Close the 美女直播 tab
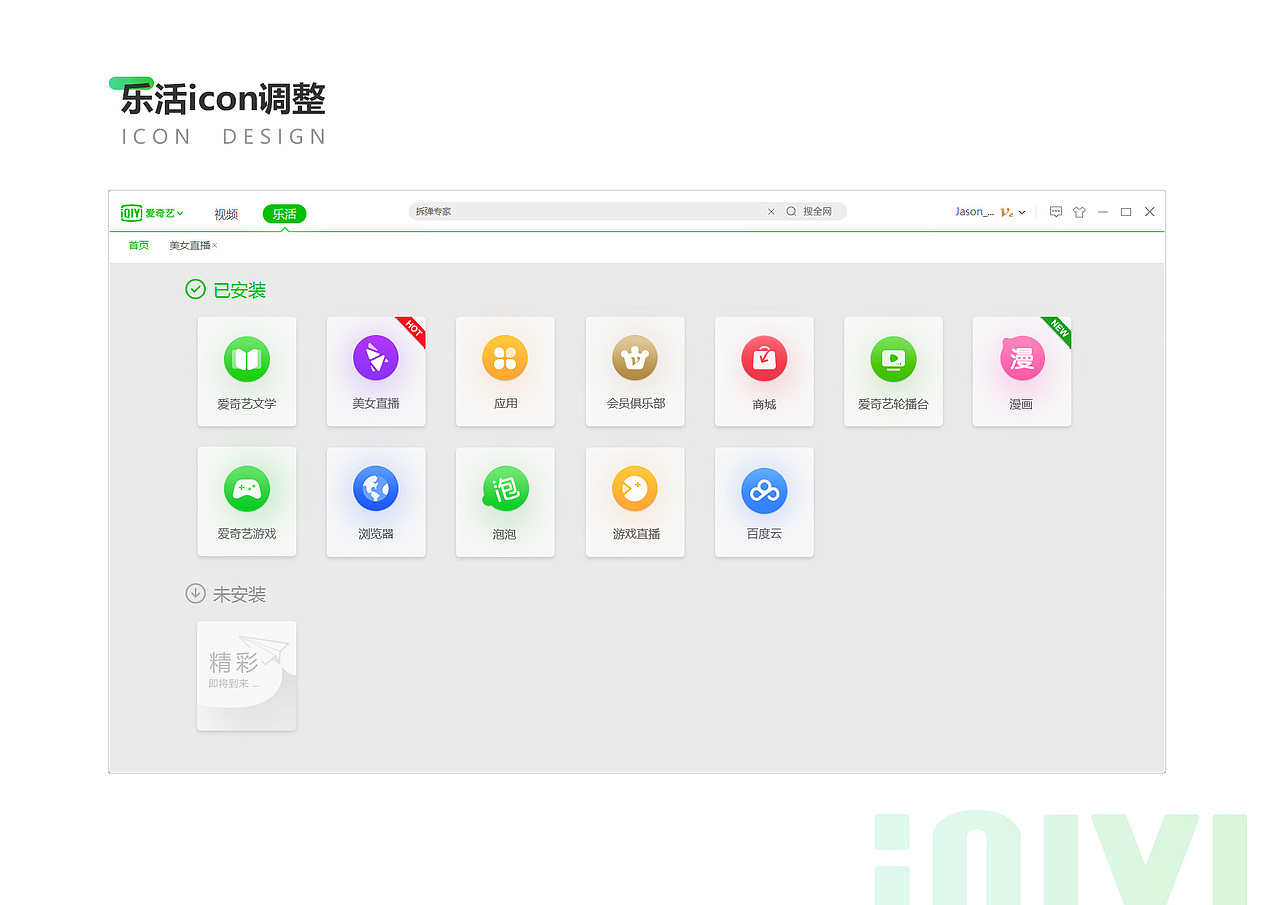The height and width of the screenshot is (905, 1280). 214,246
